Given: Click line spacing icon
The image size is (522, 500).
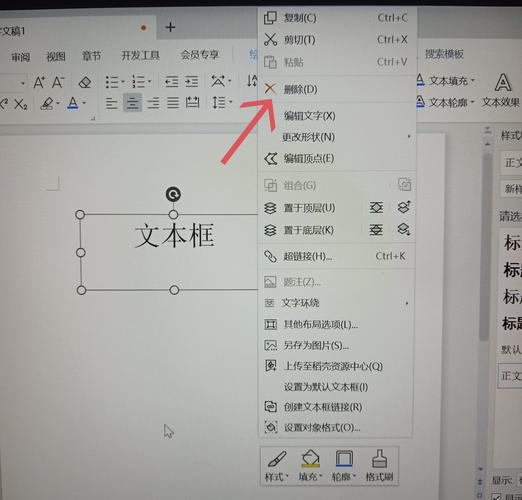Looking at the screenshot, I should (219, 102).
